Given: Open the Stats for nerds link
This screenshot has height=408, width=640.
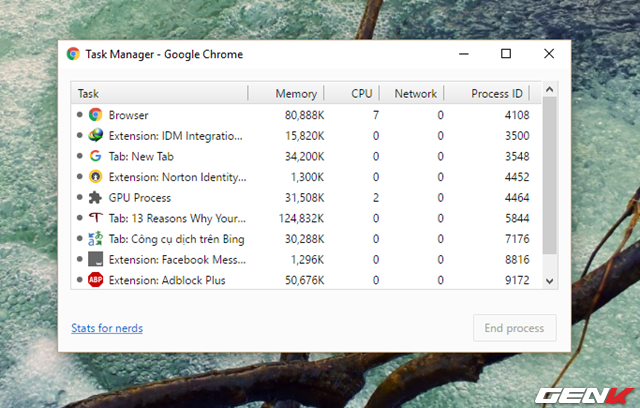Looking at the screenshot, I should pyautogui.click(x=107, y=328).
